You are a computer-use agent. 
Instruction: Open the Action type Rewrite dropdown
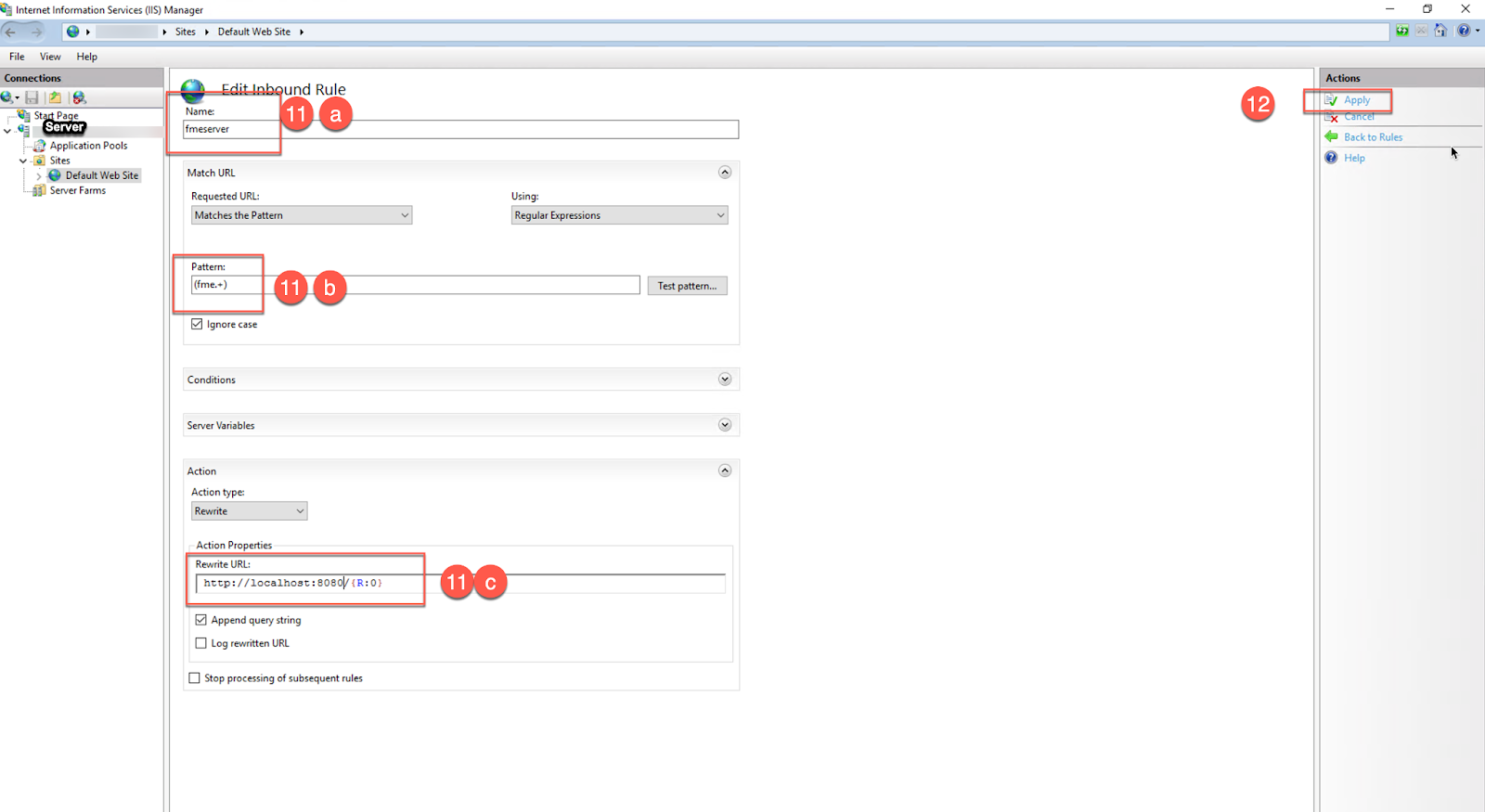click(249, 511)
